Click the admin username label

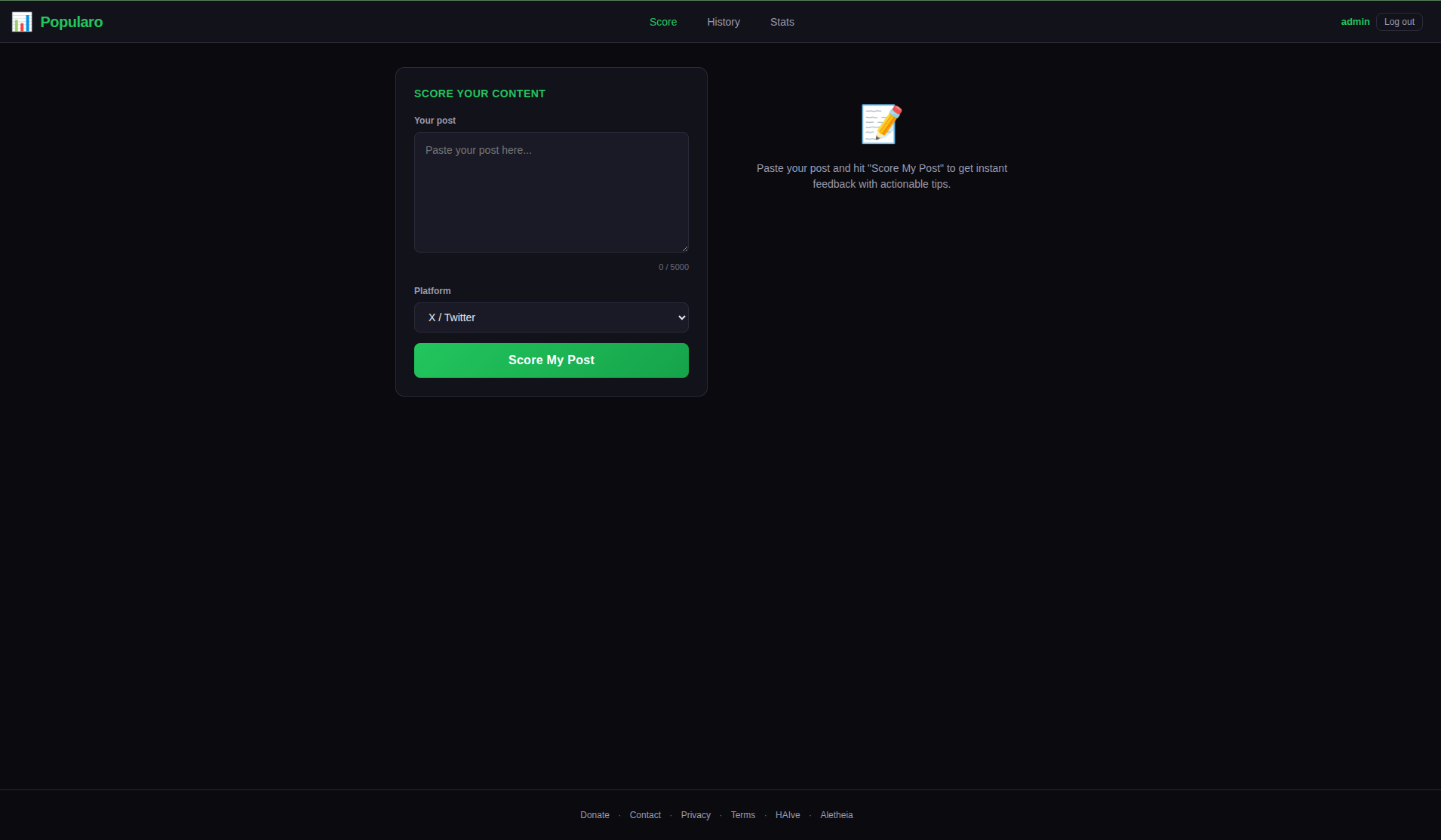click(x=1354, y=21)
